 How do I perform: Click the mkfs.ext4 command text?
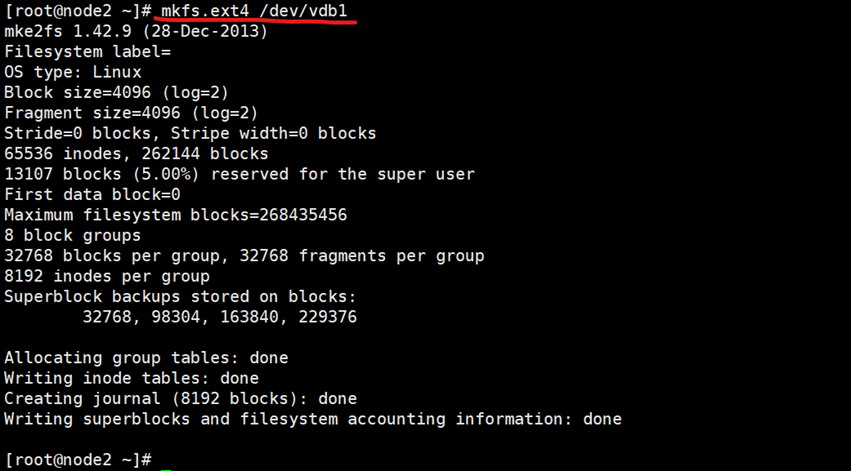[206, 11]
